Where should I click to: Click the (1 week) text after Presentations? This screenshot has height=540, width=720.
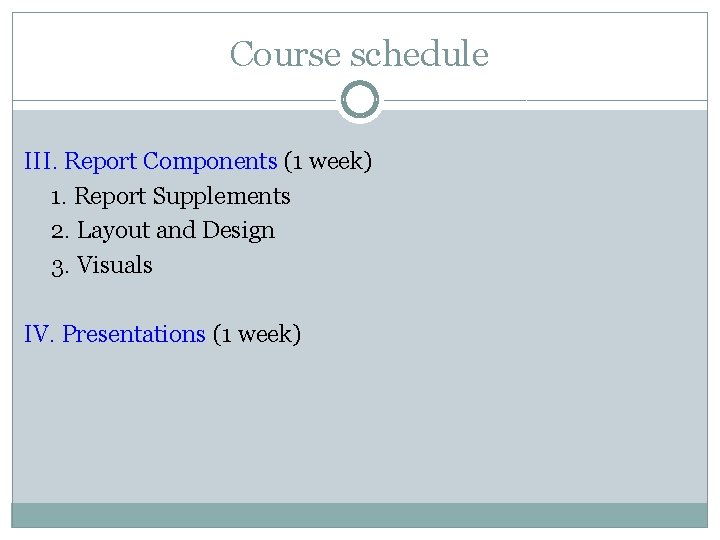coord(257,334)
